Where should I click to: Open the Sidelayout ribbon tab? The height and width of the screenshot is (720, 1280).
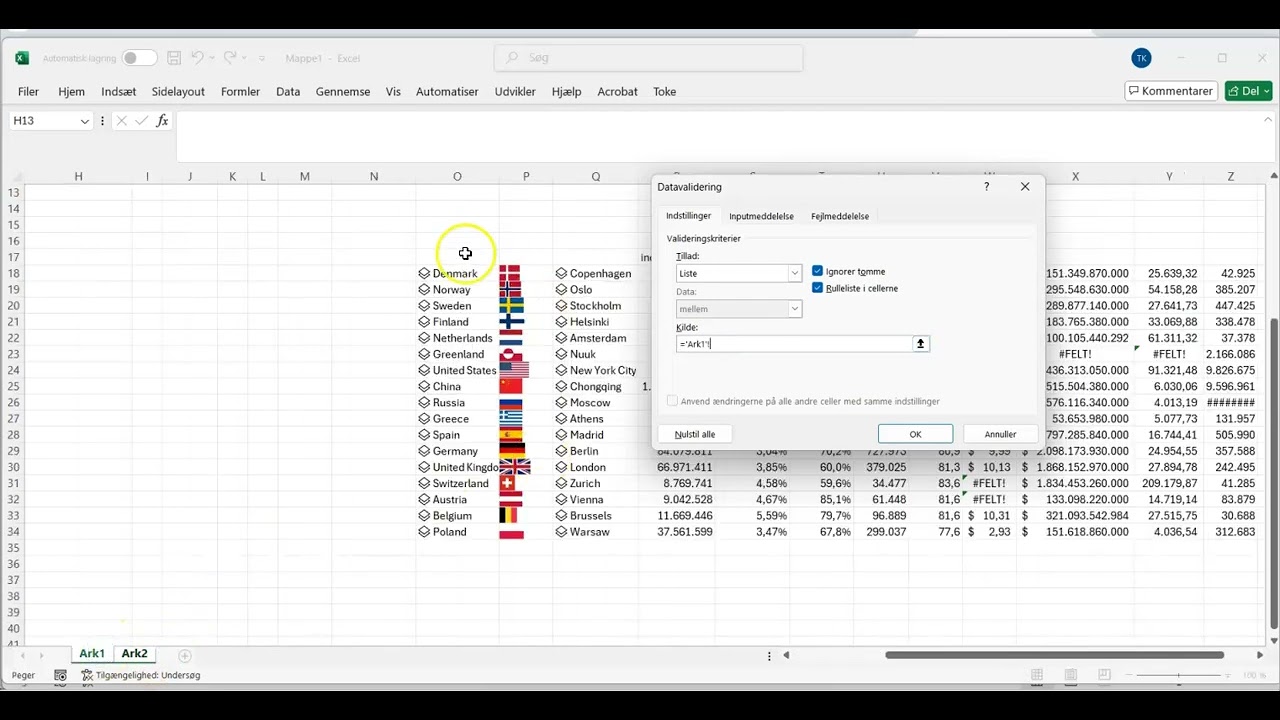click(178, 91)
